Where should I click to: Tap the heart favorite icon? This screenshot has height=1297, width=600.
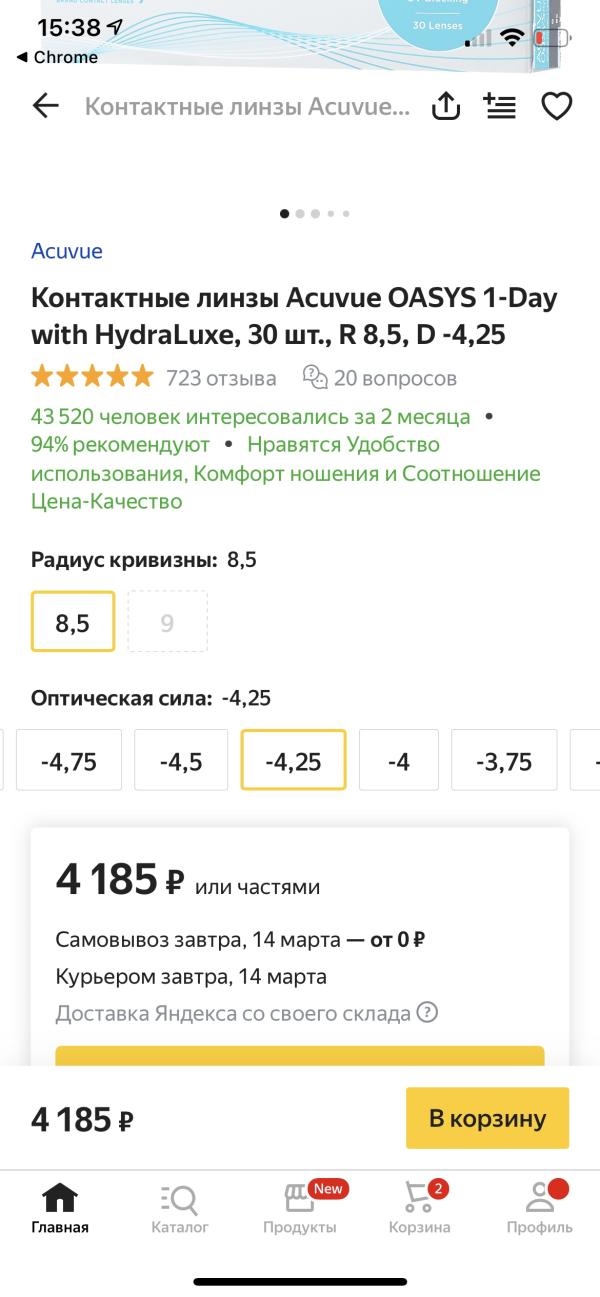(x=557, y=106)
